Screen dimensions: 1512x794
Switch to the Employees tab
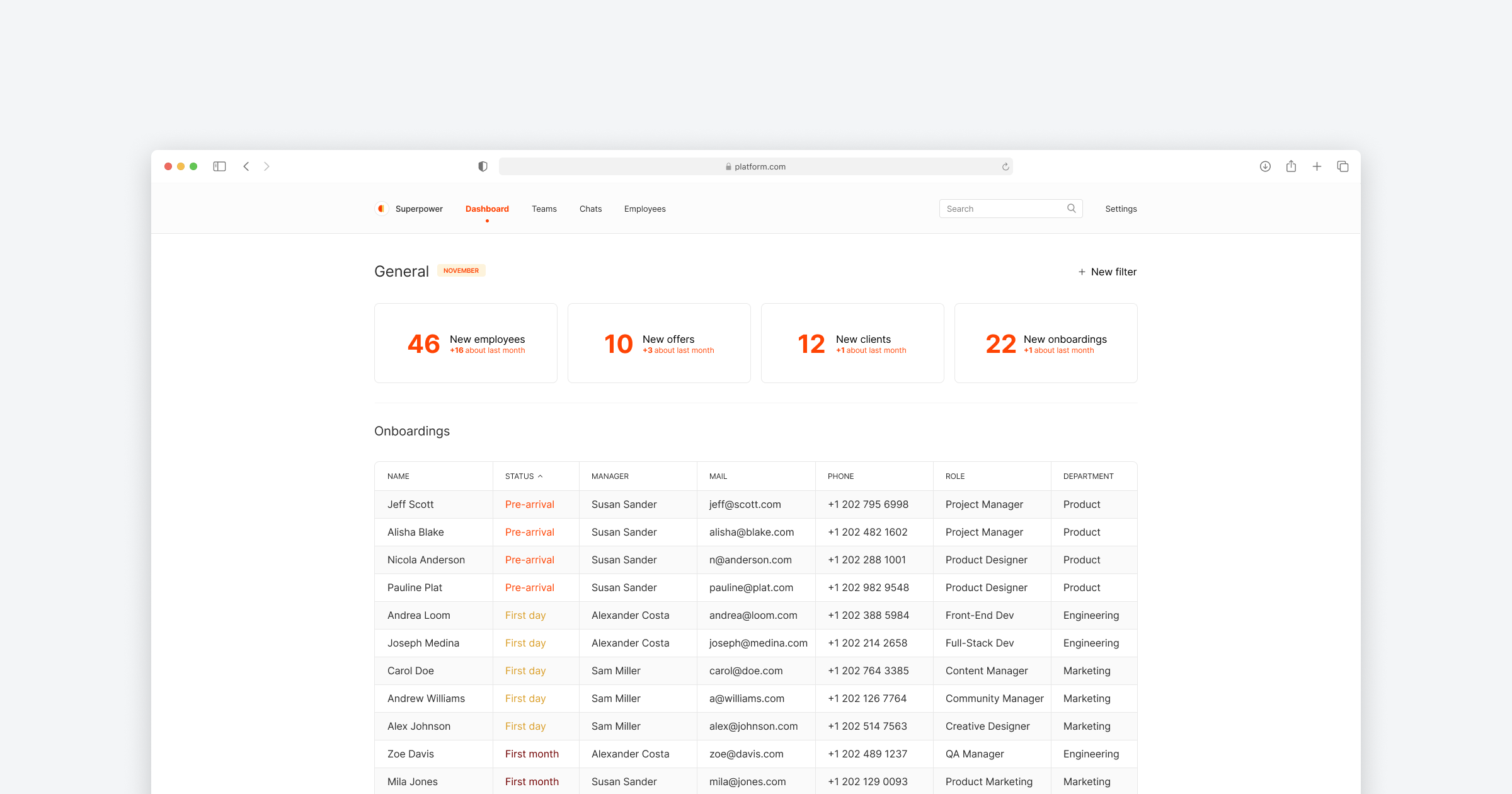click(644, 209)
